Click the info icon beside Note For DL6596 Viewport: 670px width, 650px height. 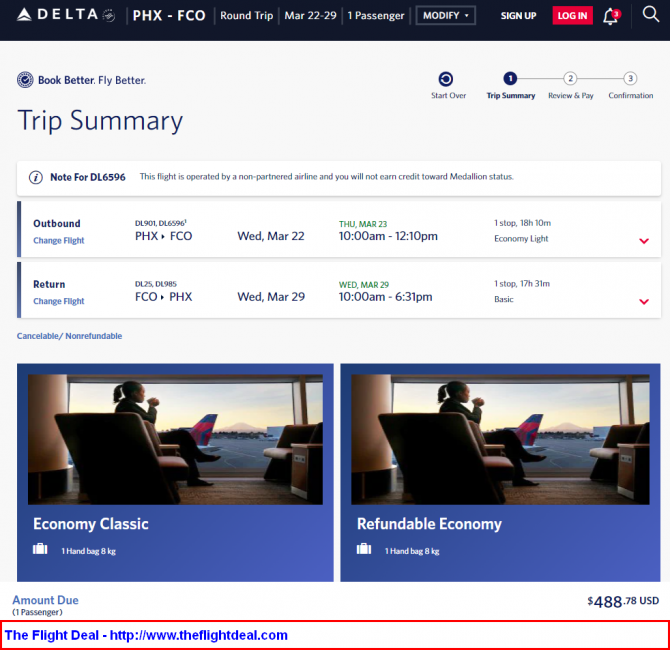pos(35,177)
